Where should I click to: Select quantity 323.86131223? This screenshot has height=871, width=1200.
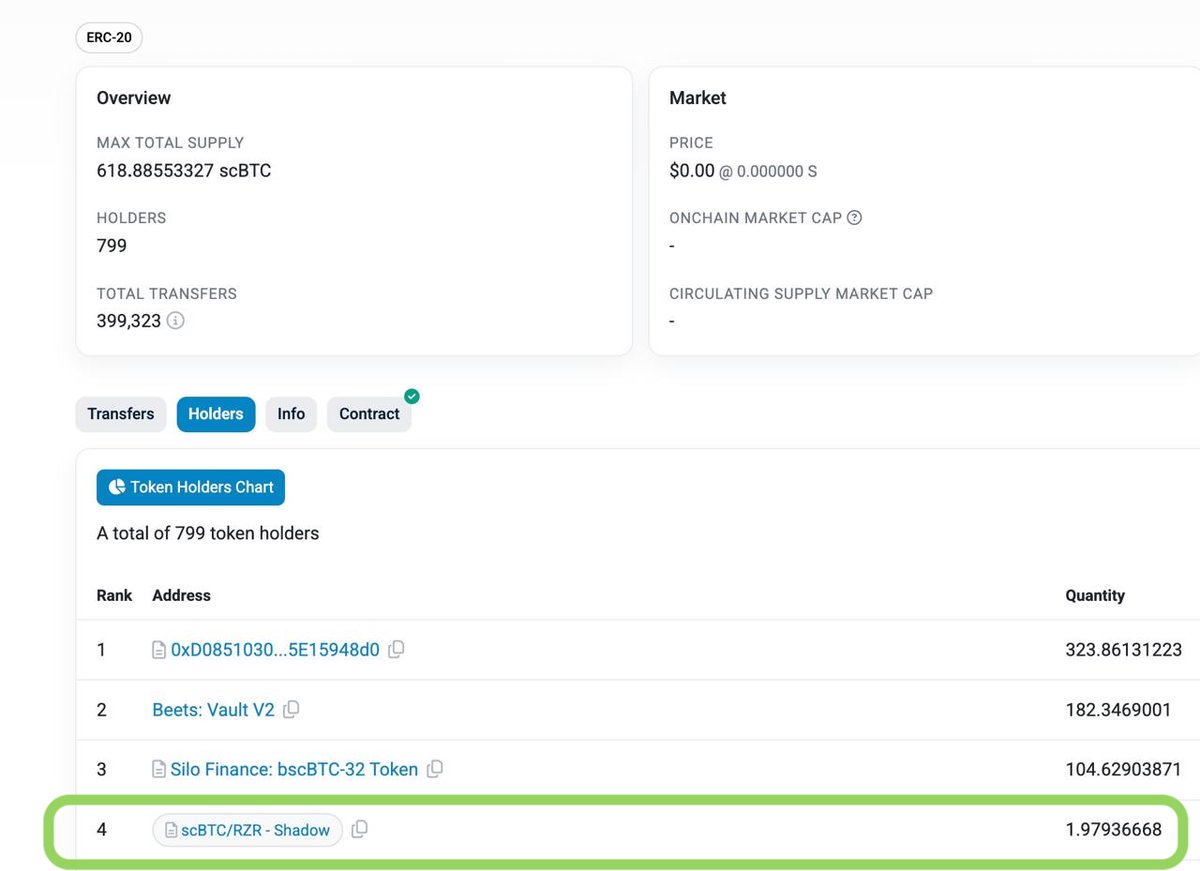[x=1123, y=650]
